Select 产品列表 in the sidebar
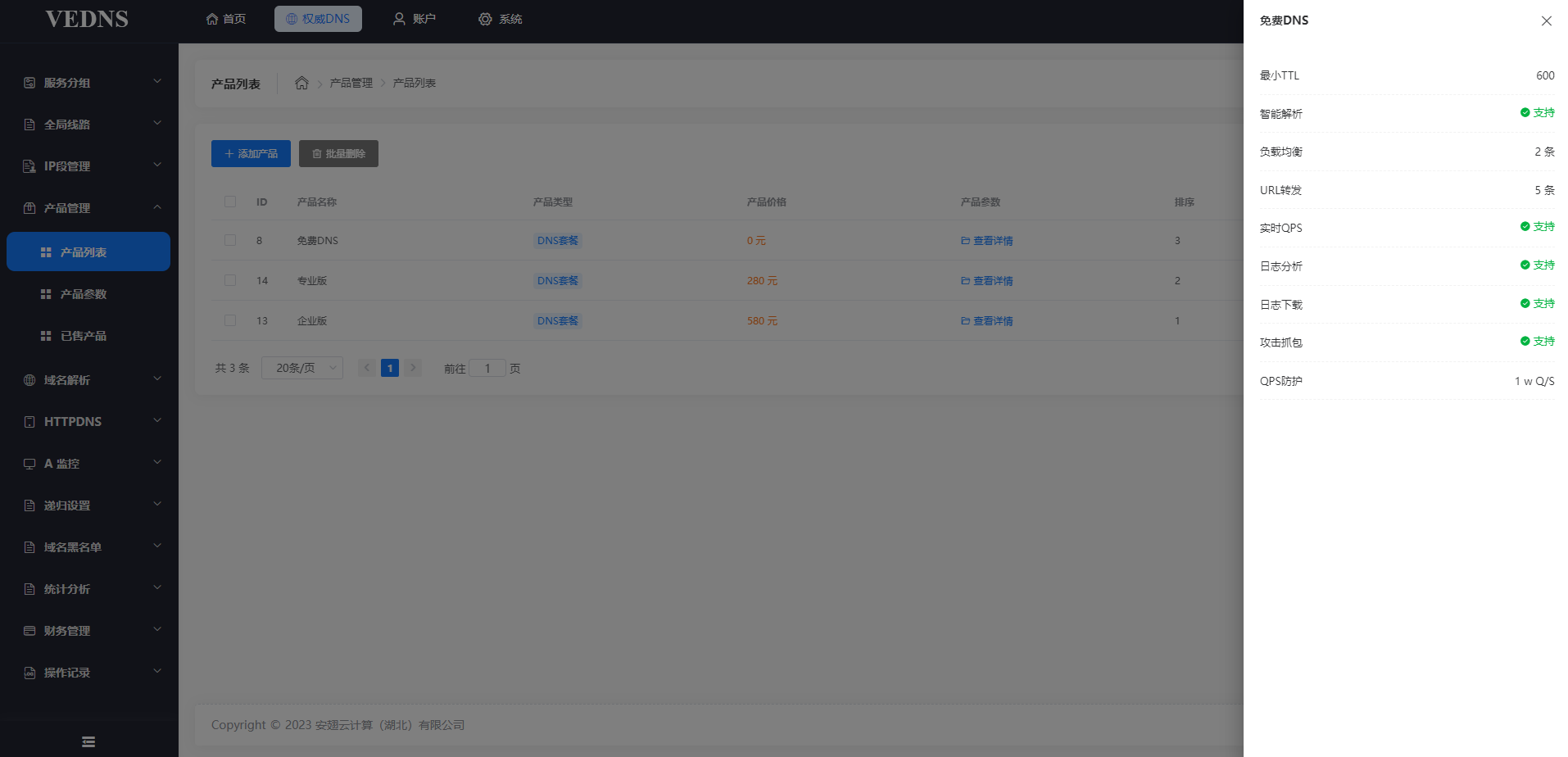The image size is (1568, 757). (88, 252)
